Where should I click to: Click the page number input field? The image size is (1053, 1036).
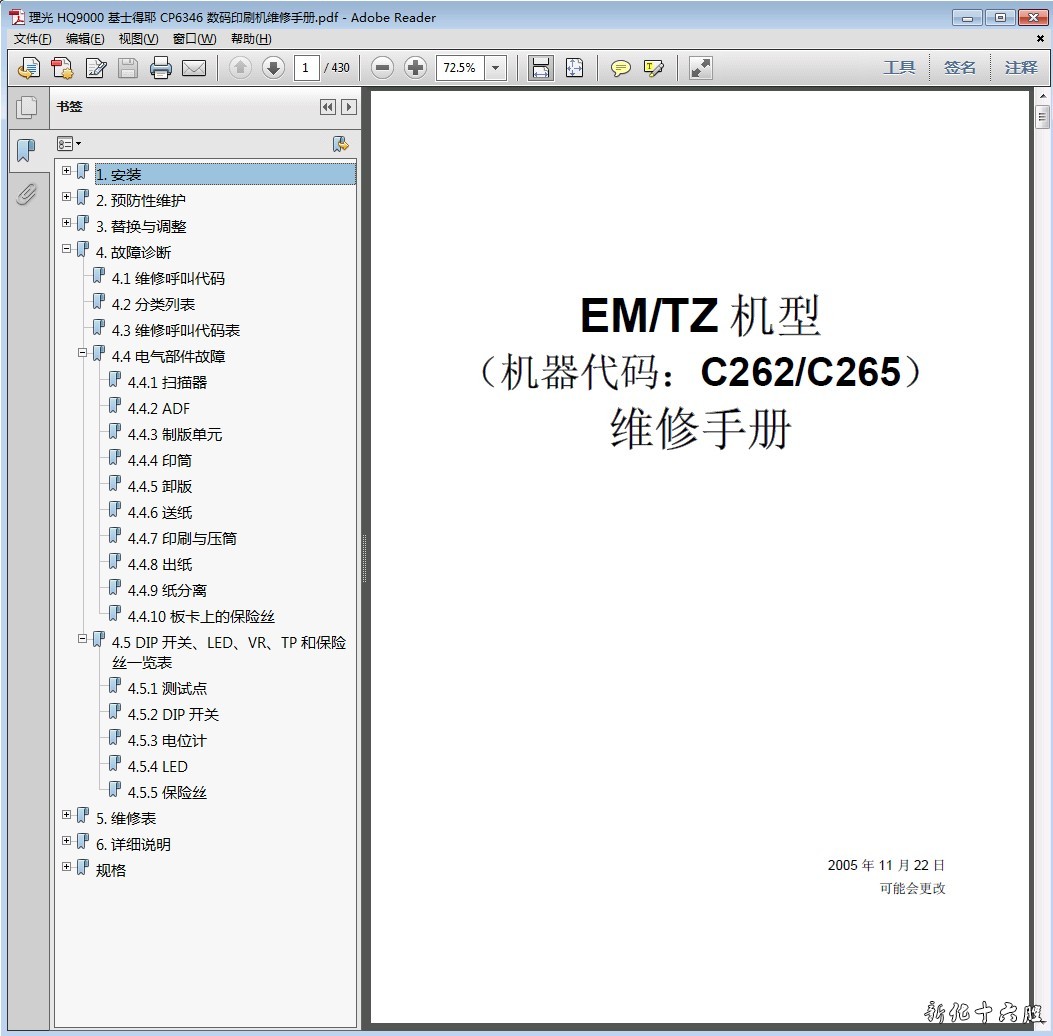[307, 68]
